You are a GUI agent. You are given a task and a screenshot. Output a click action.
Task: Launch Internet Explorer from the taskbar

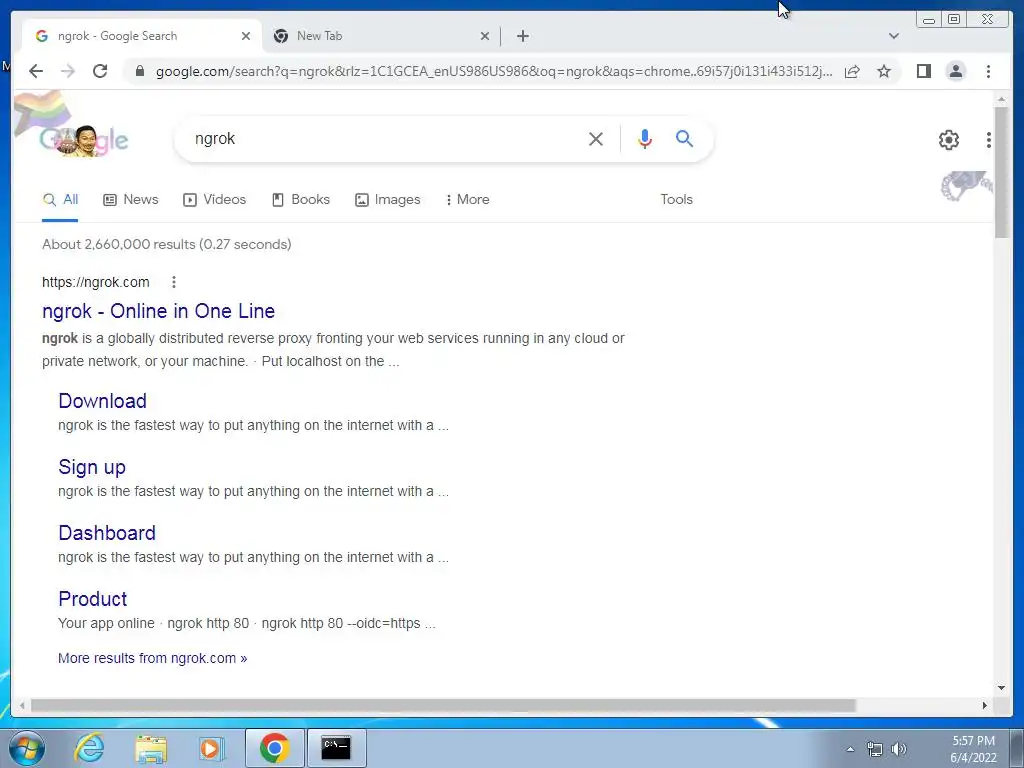(x=89, y=748)
